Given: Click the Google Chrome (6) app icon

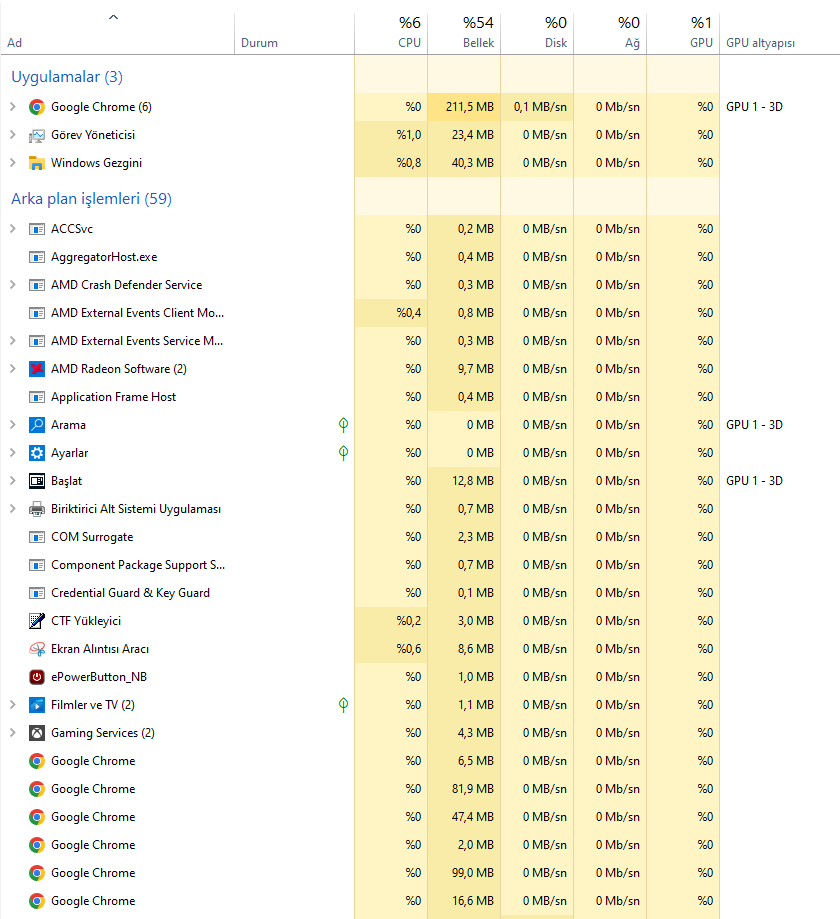Looking at the screenshot, I should point(37,107).
